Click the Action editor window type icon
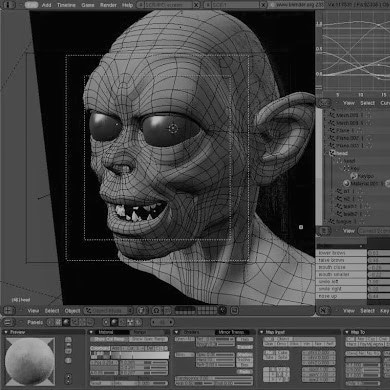 pos(323,311)
